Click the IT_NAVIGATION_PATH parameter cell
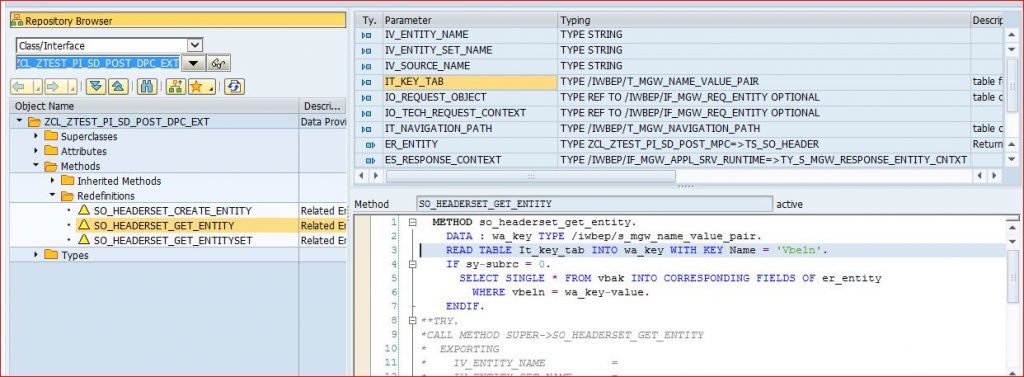This screenshot has height=377, width=1024. (470, 129)
